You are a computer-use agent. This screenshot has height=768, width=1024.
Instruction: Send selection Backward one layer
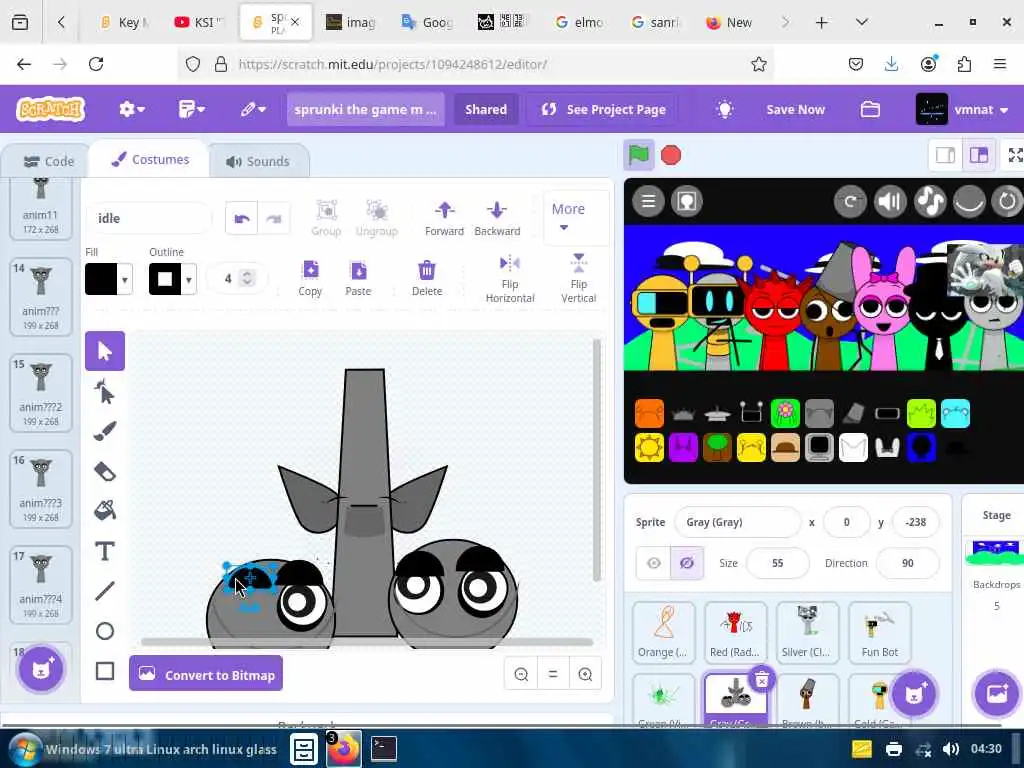click(497, 219)
